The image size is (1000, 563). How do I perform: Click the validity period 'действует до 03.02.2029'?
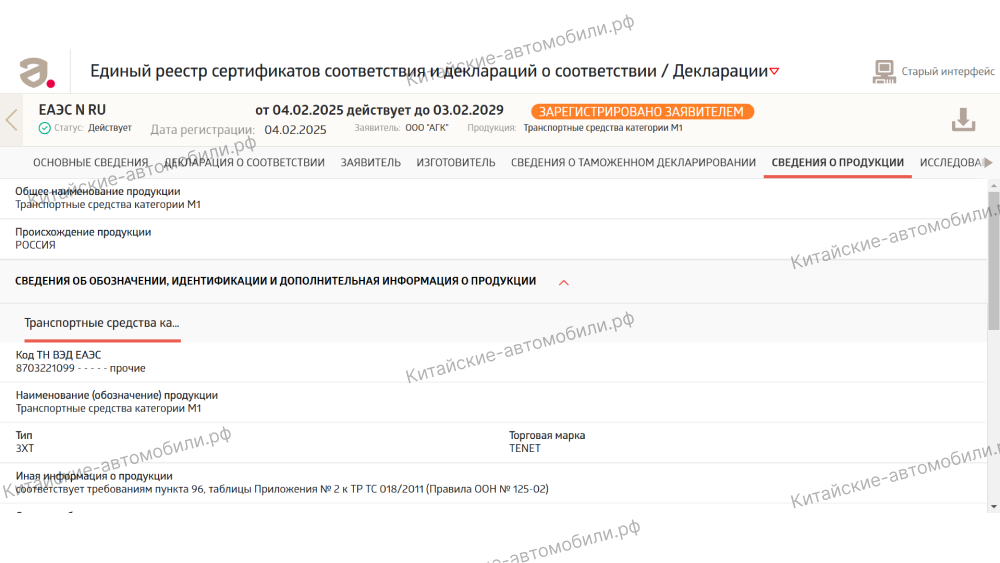click(x=425, y=110)
